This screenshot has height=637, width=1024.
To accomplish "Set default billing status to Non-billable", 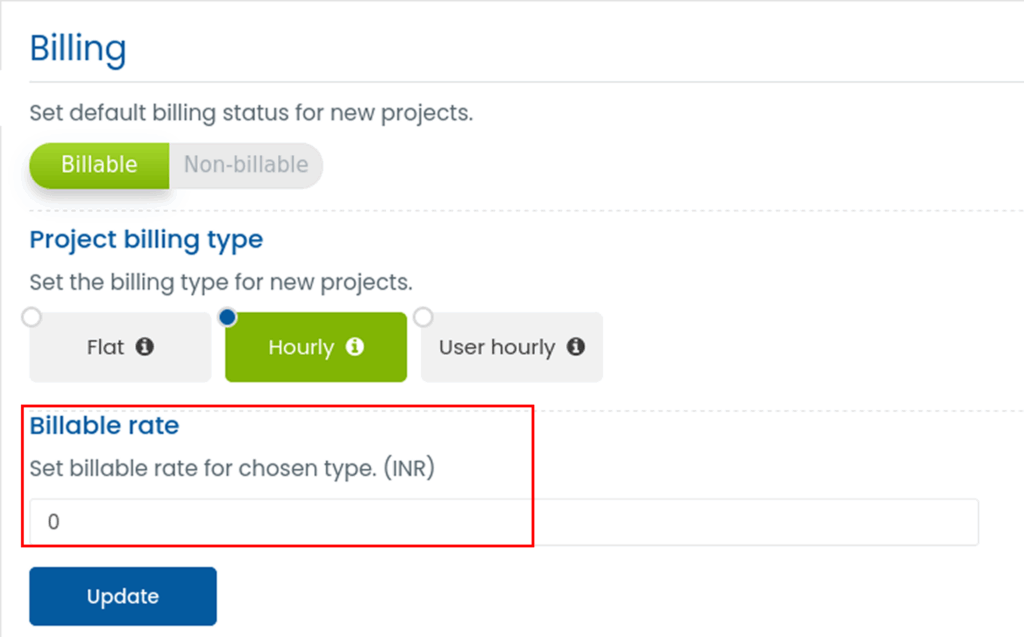I will (246, 165).
